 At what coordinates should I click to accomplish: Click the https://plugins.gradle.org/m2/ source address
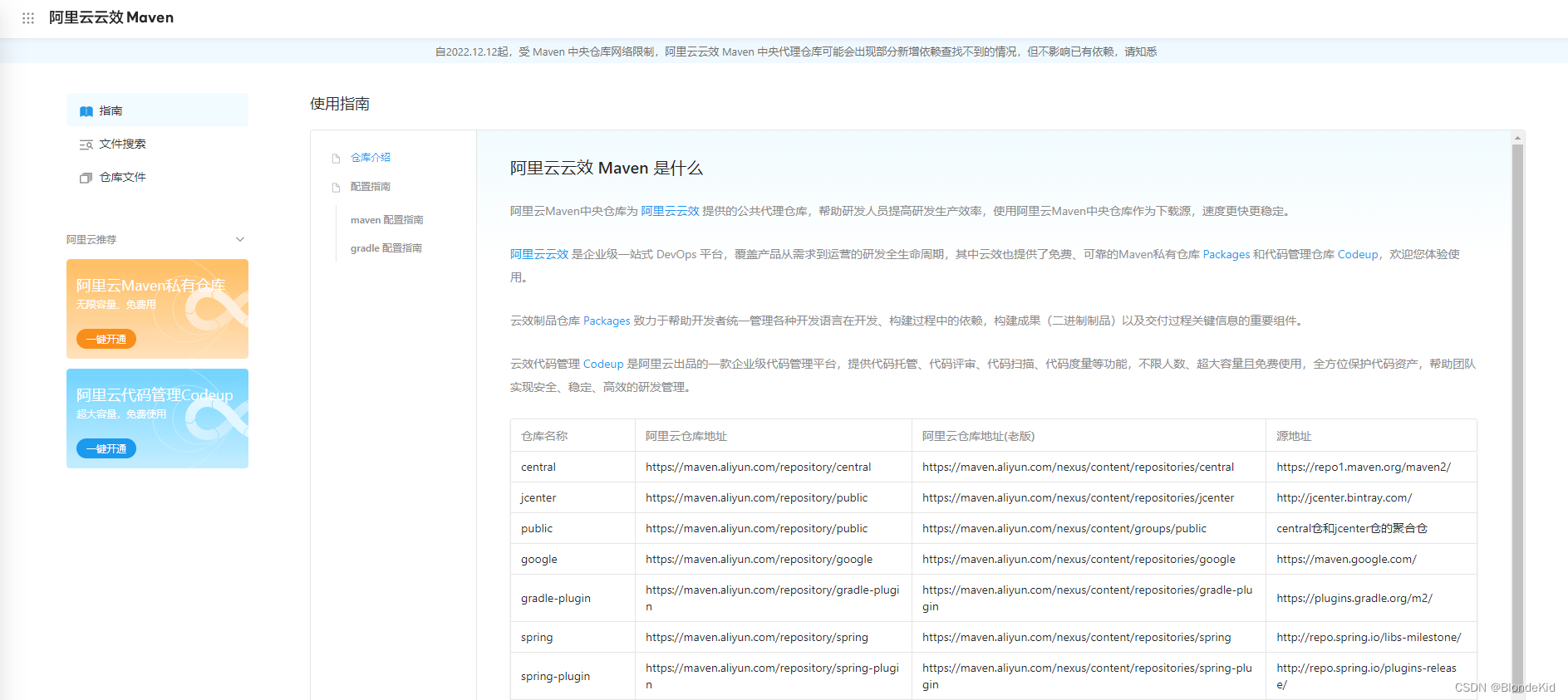click(x=1354, y=598)
